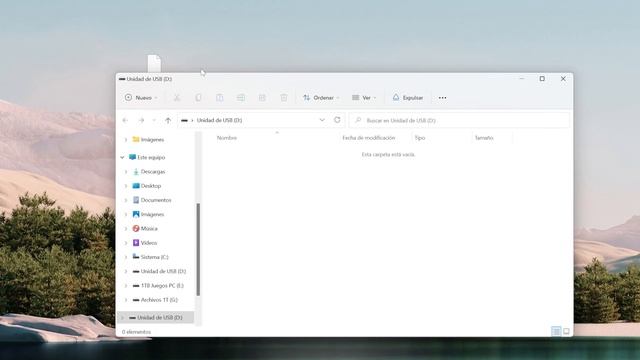The image size is (640, 360).
Task: Click the Copy icon in toolbar
Action: [x=198, y=98]
